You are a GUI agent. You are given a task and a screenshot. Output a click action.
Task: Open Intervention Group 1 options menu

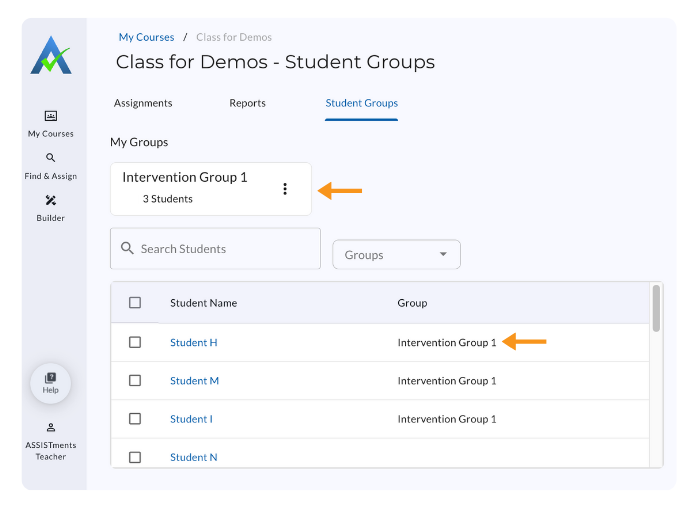coord(285,189)
